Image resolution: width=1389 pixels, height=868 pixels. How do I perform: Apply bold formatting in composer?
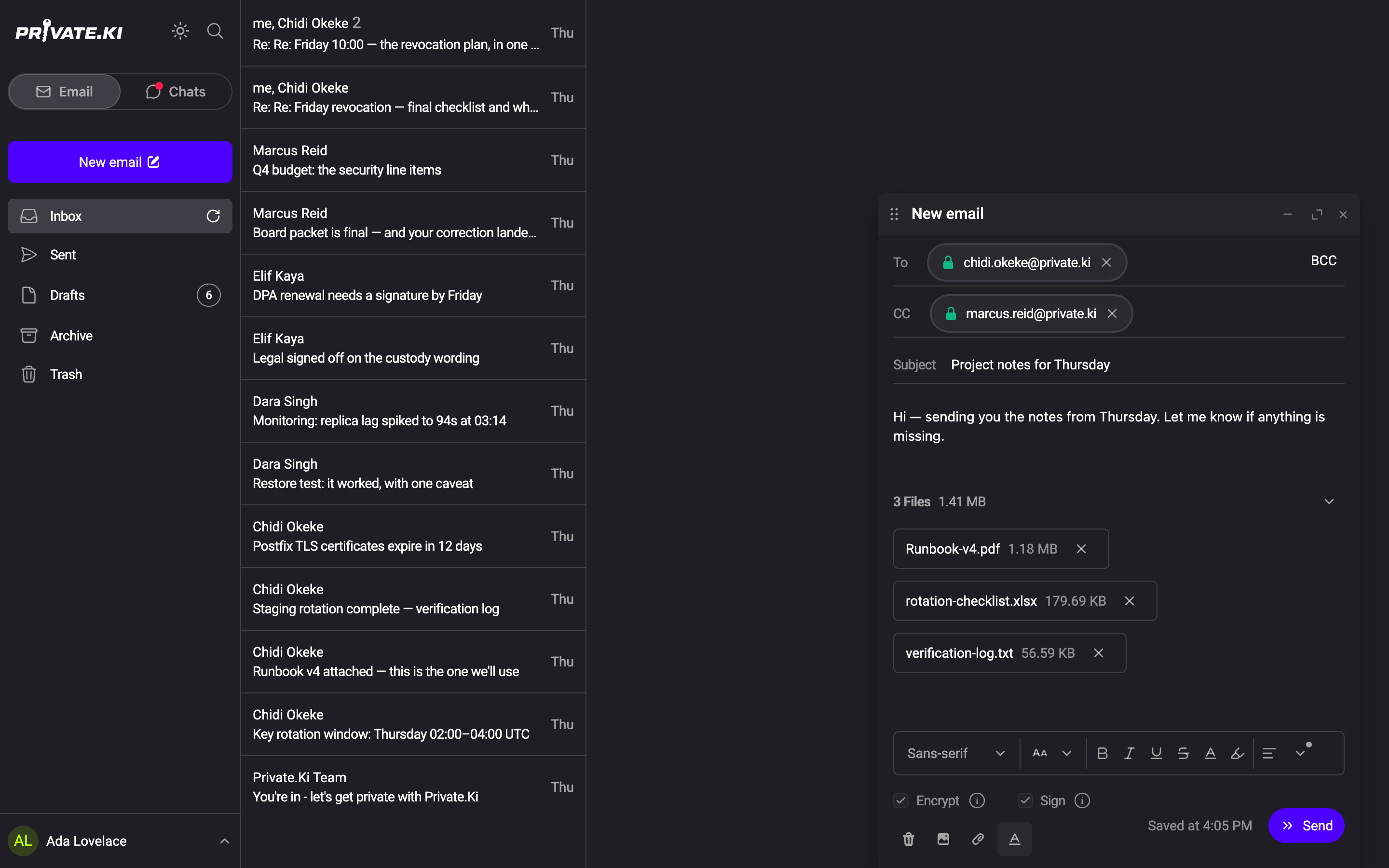coord(1102,753)
